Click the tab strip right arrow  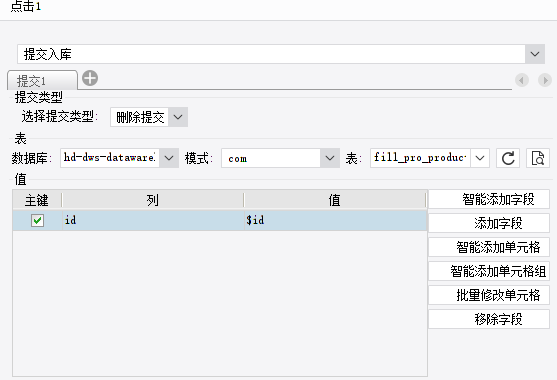(545, 80)
